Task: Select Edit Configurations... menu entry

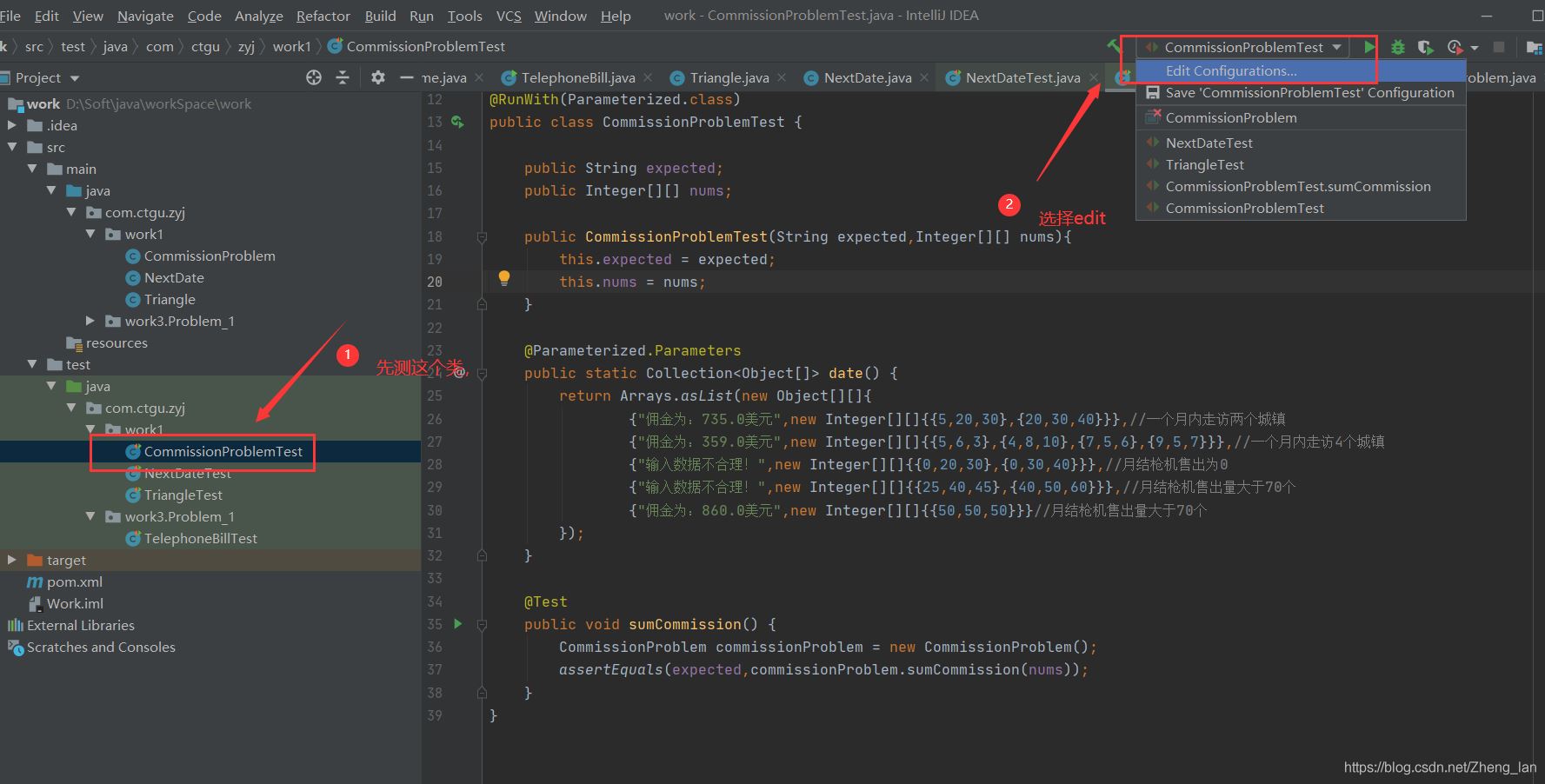Action: [x=1230, y=70]
